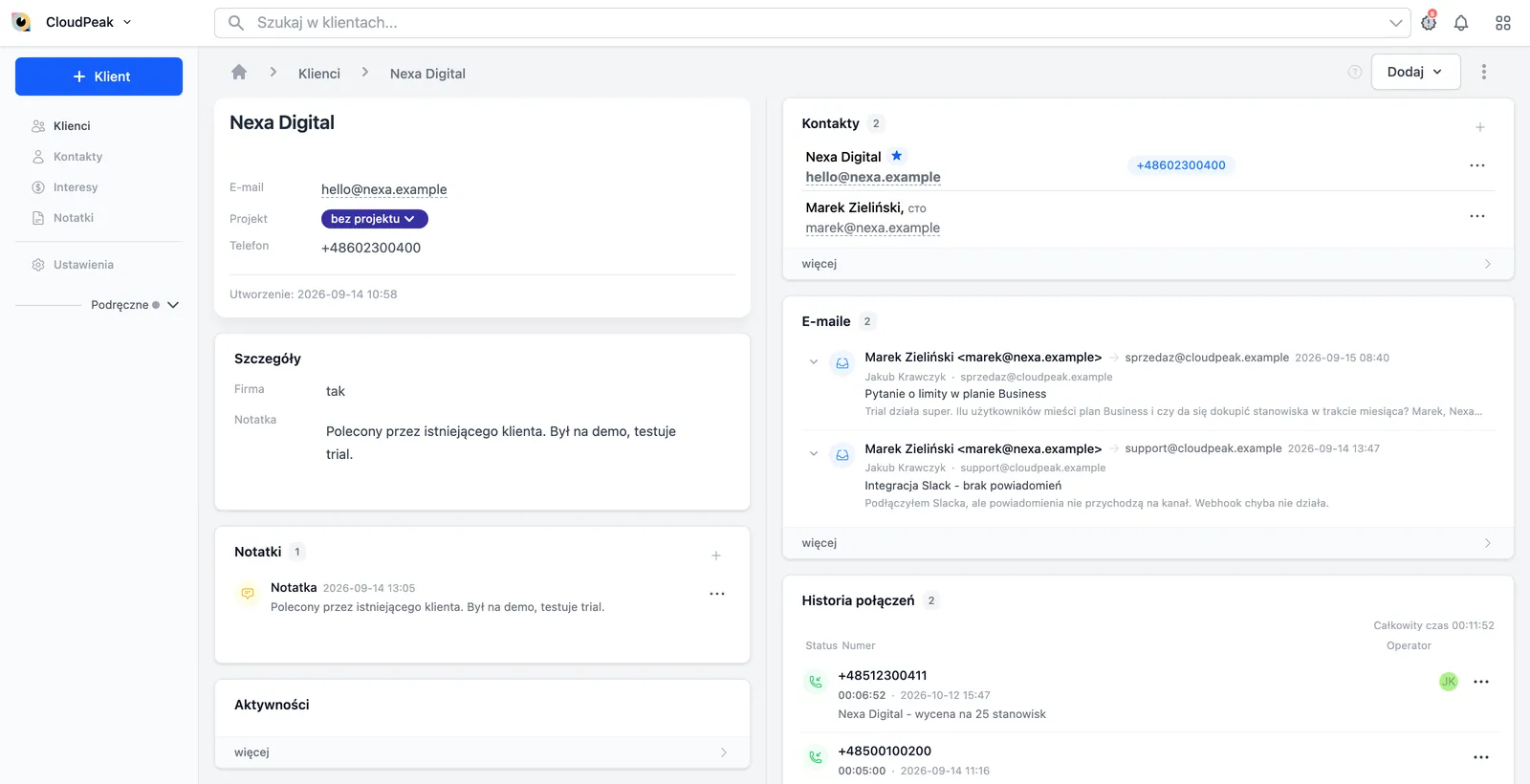Viewport: 1530px width, 784px height.
Task: Open options for Marek Zieliński contact row
Action: click(1477, 216)
